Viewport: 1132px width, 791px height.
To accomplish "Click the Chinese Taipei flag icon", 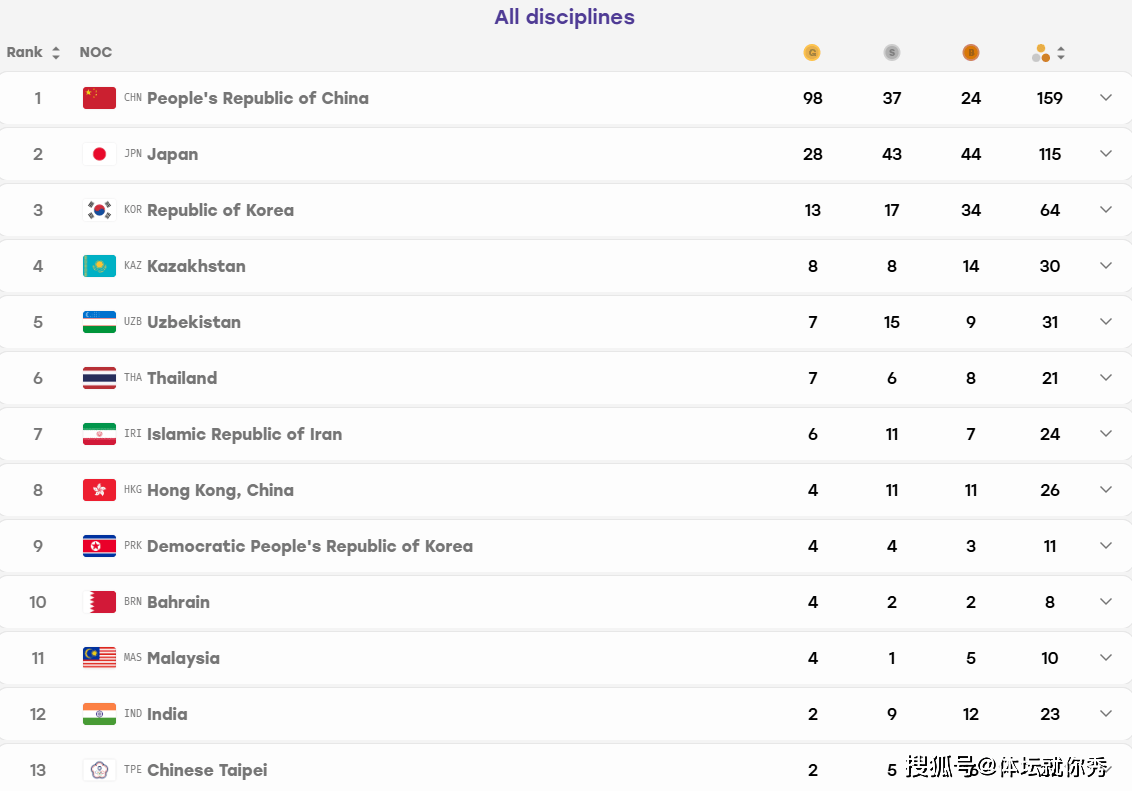I will click(100, 770).
